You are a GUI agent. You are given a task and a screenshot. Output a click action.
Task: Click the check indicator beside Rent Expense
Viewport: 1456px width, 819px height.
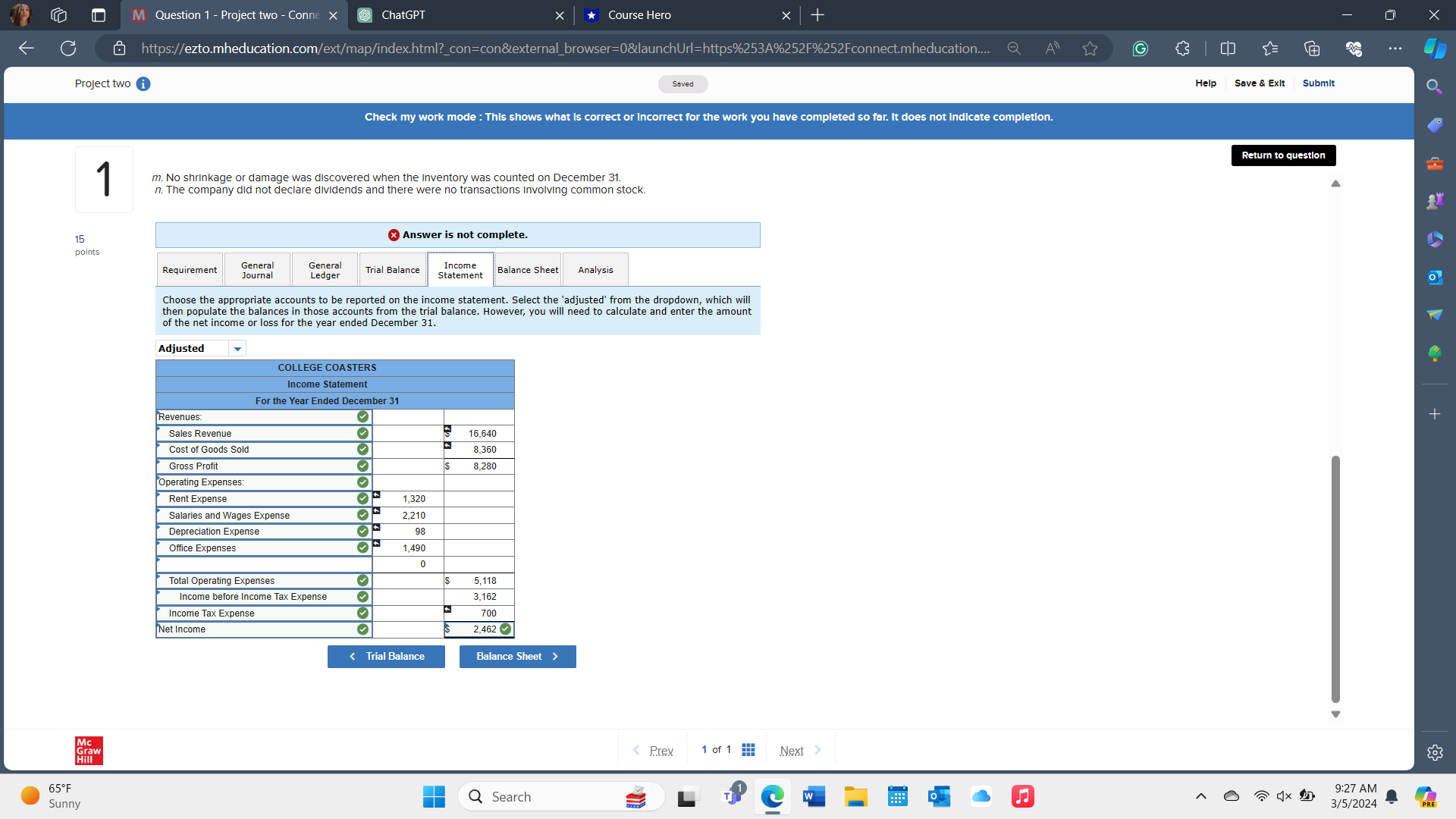pyautogui.click(x=362, y=498)
